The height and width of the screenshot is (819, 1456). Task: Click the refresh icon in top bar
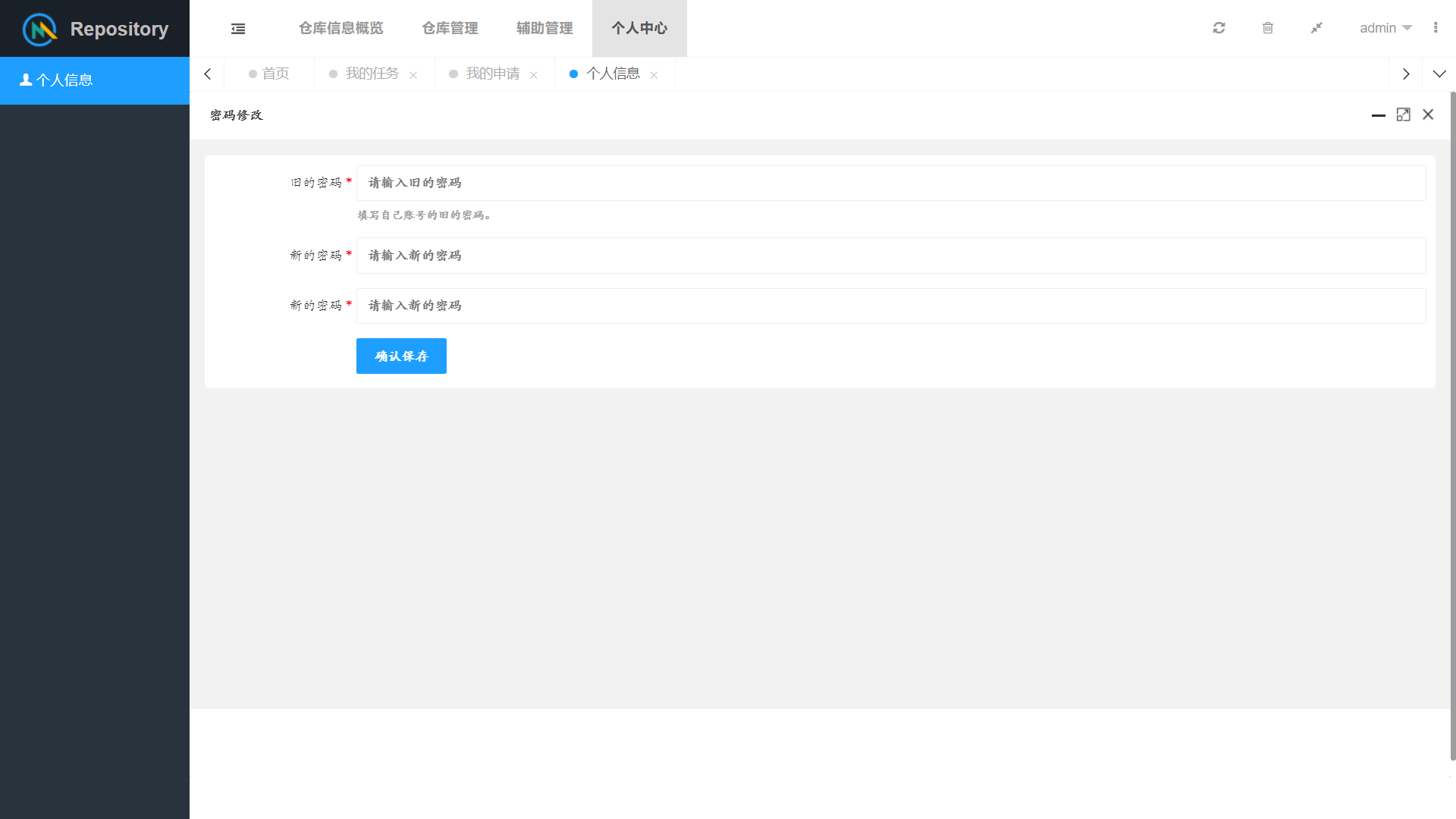pos(1219,28)
